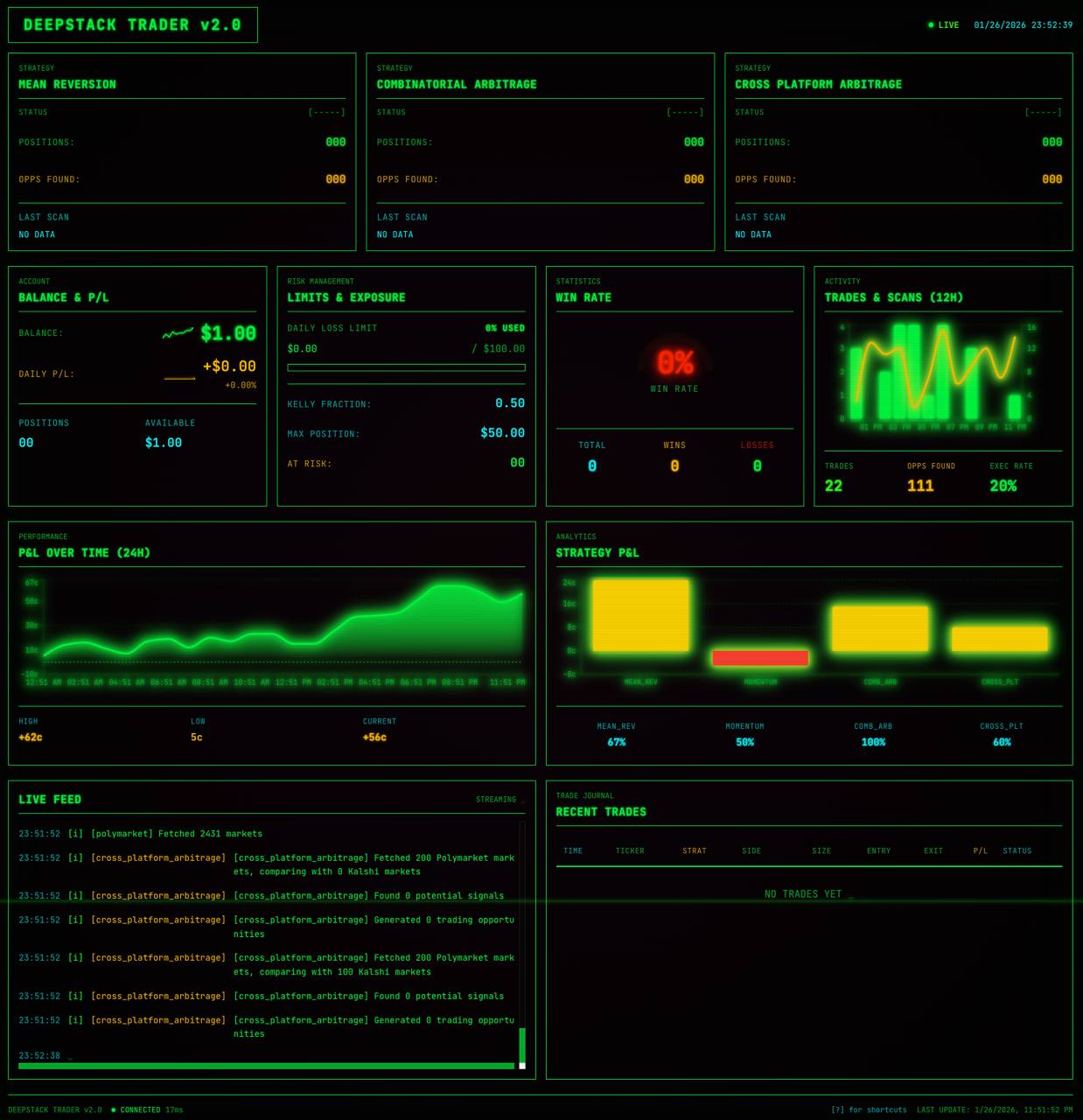Click the STRAT column header
Screen dimensions: 1083x1120
[x=694, y=850]
